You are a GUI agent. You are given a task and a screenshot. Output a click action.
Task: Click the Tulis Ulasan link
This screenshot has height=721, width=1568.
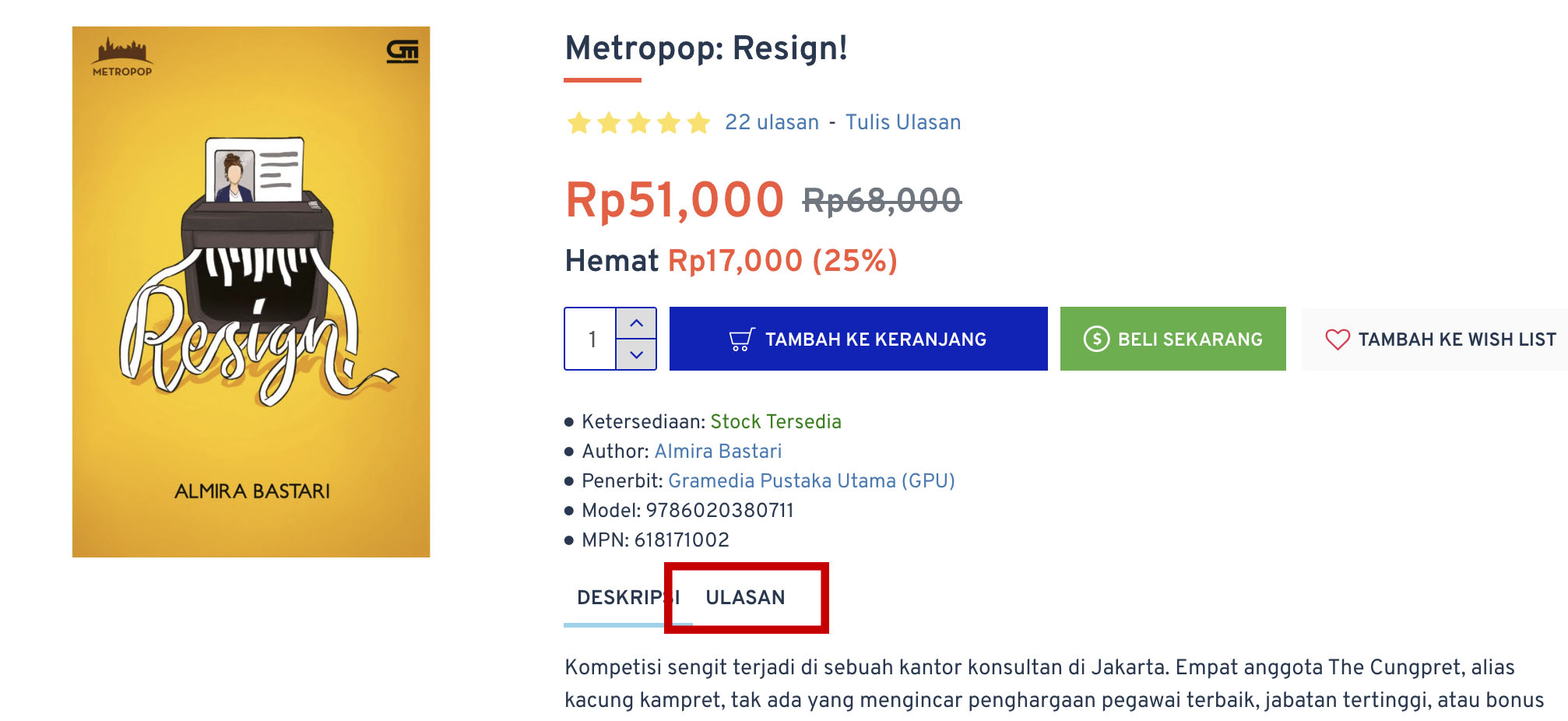pos(903,122)
